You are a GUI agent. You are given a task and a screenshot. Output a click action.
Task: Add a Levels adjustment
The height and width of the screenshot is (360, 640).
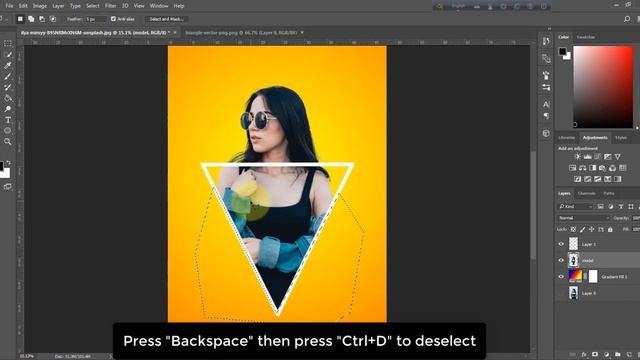pyautogui.click(x=587, y=157)
